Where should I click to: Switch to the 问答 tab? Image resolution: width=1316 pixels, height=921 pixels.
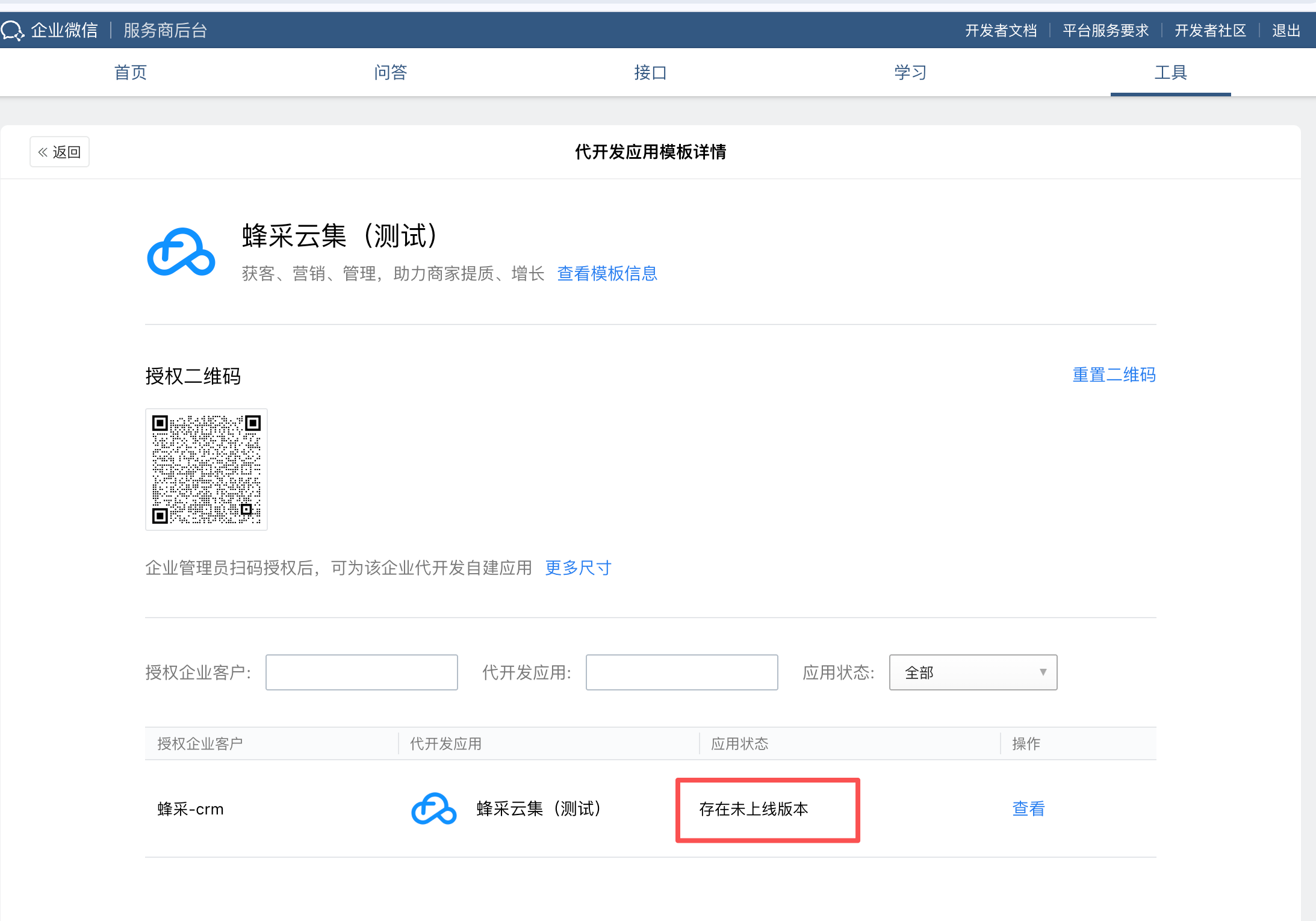pos(391,73)
